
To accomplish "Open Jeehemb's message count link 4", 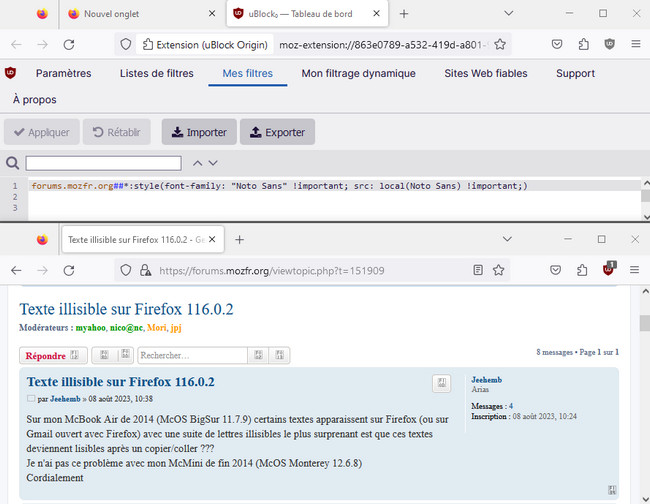I will point(511,406).
